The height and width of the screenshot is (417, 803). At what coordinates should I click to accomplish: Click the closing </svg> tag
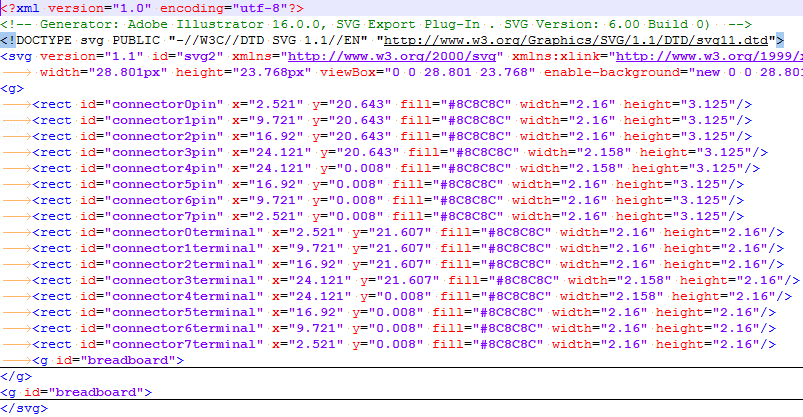tap(24, 409)
